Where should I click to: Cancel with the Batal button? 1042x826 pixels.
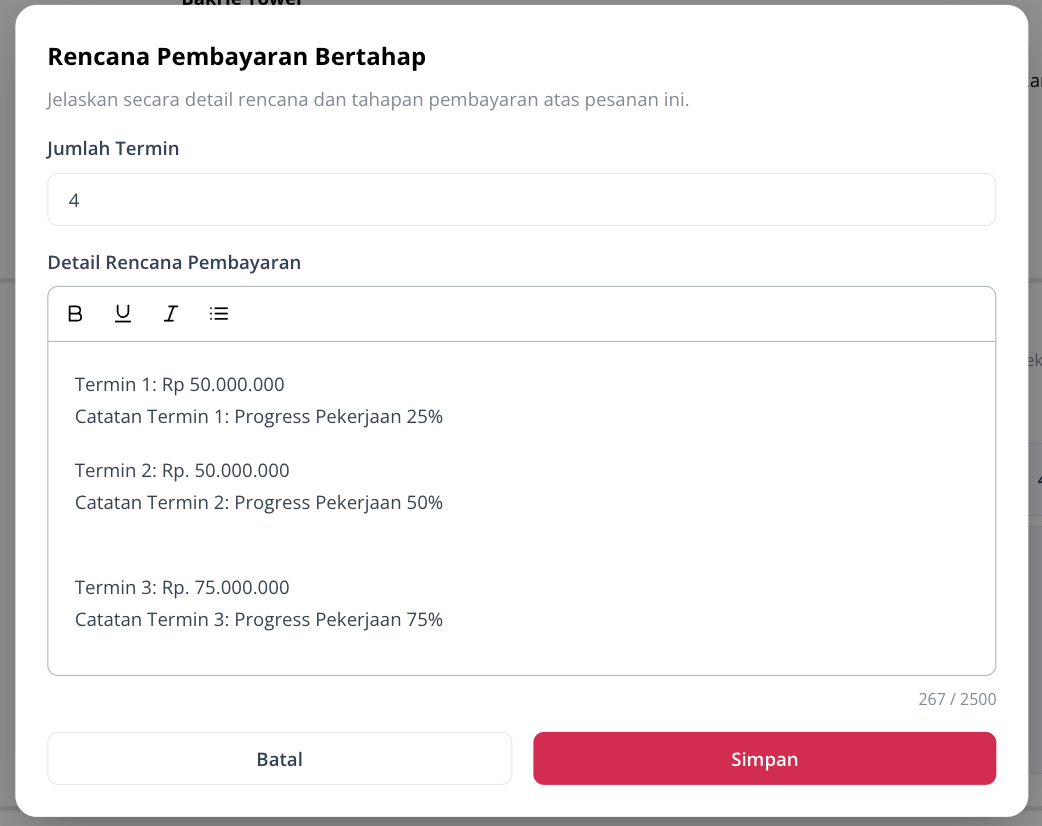pyautogui.click(x=280, y=758)
